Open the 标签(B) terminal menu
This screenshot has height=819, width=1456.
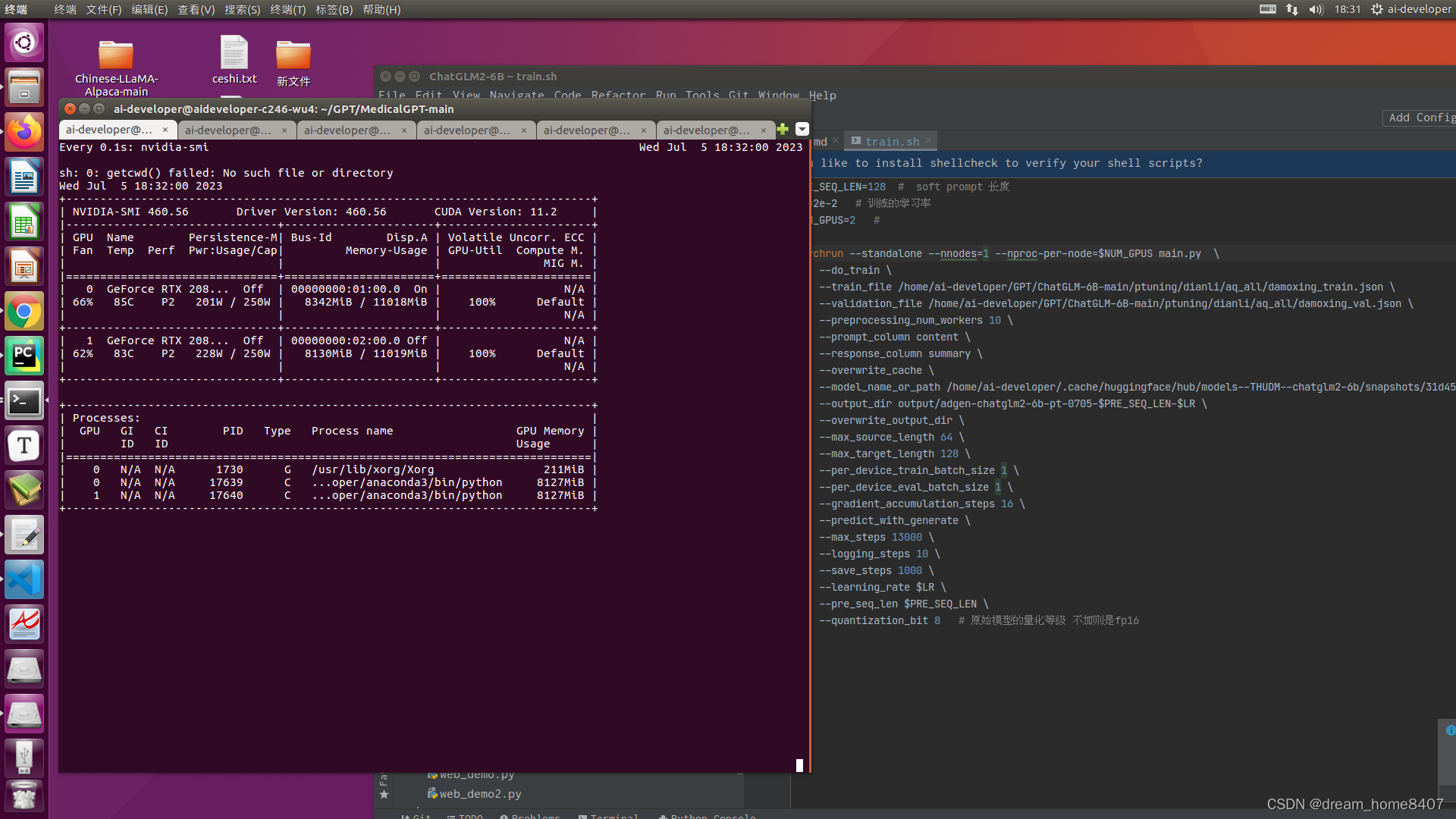coord(334,9)
